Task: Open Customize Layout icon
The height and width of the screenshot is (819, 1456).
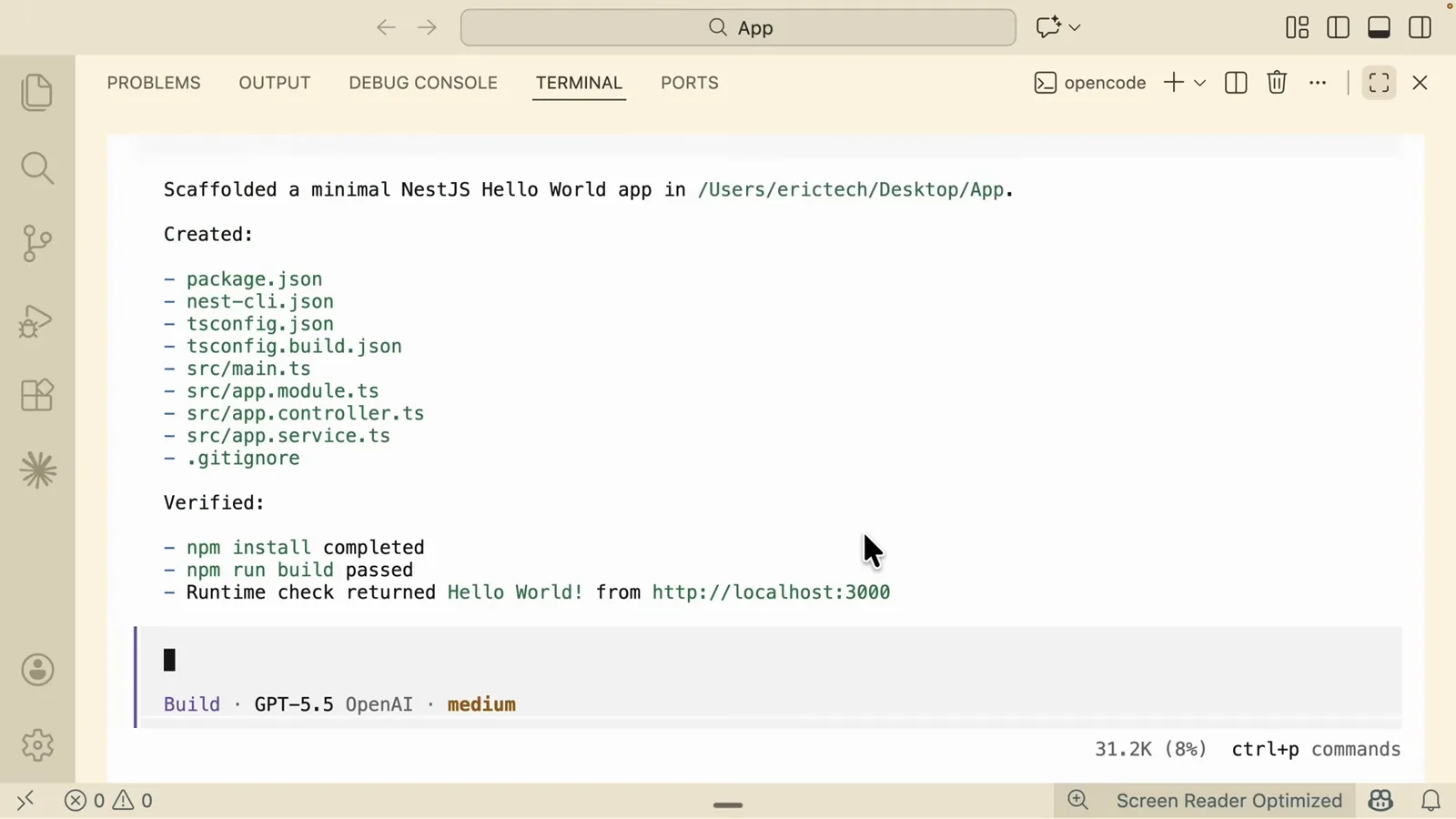Action: 1298,27
